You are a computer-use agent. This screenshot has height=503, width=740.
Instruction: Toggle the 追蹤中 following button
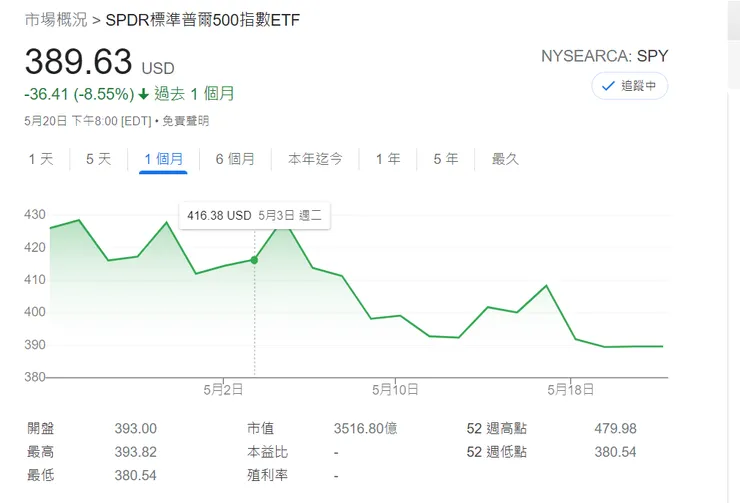point(630,86)
